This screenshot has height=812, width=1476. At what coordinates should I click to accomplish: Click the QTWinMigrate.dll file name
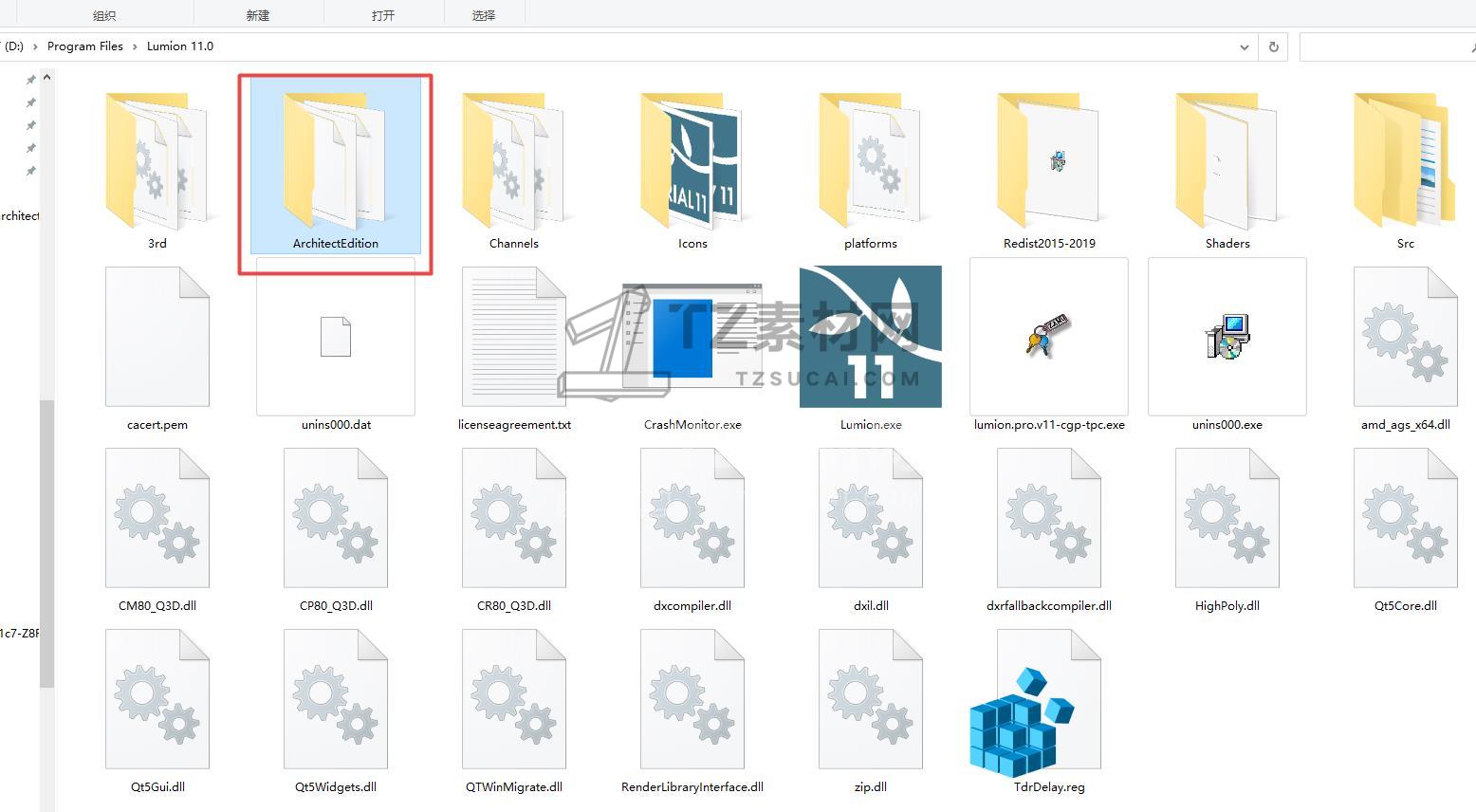point(514,787)
